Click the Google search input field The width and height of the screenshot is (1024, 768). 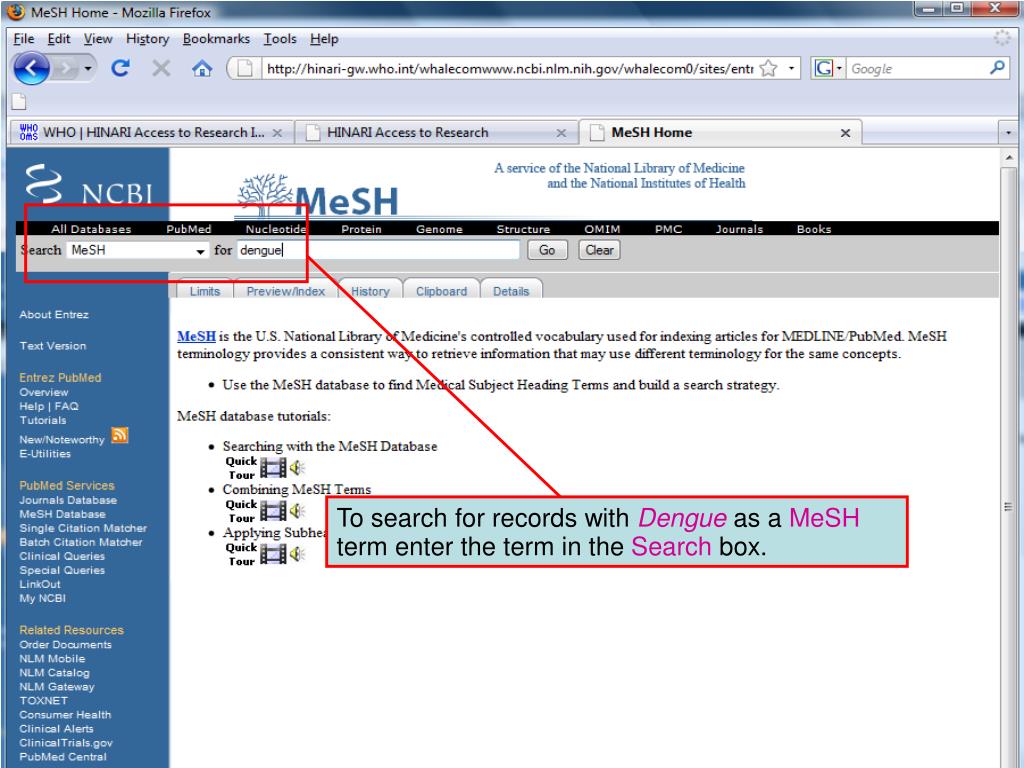pos(918,69)
